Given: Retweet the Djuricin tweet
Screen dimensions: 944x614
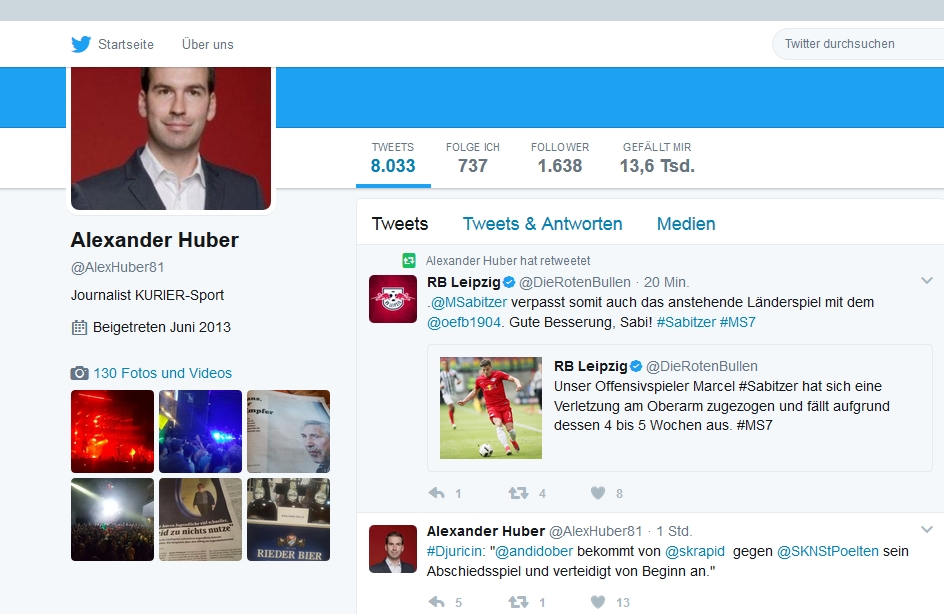Looking at the screenshot, I should point(518,602).
